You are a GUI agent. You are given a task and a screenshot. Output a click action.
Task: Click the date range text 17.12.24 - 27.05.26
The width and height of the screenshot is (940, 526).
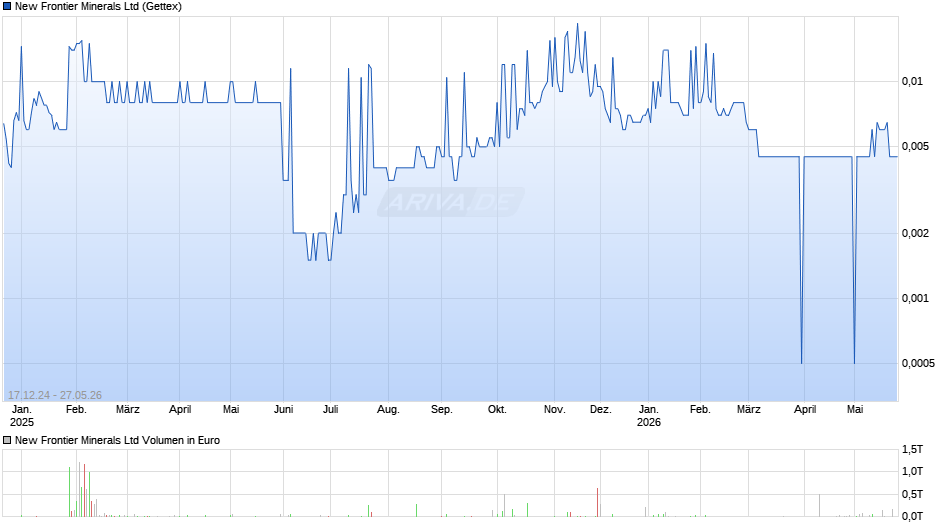click(55, 395)
